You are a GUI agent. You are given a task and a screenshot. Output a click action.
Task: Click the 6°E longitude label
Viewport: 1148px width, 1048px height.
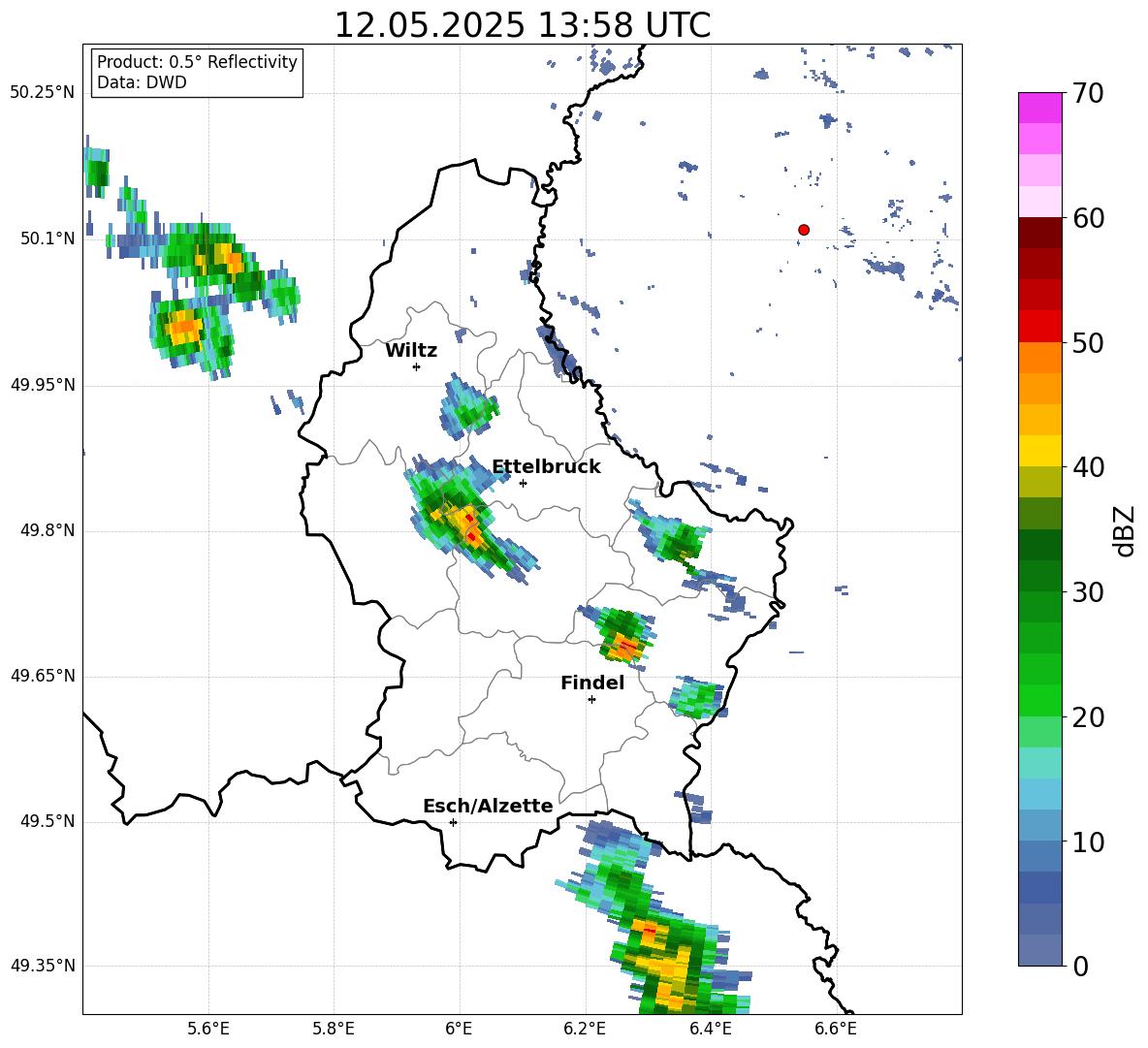coord(459,1029)
